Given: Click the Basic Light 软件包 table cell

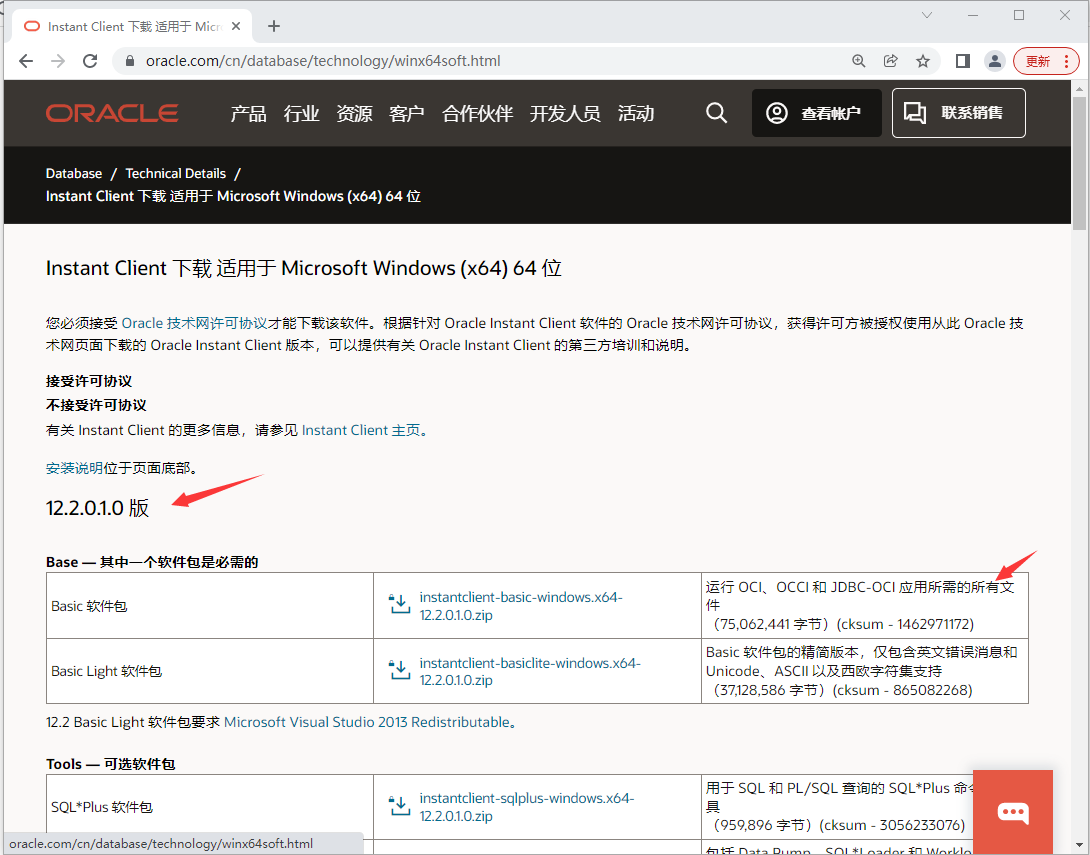Looking at the screenshot, I should 210,671.
